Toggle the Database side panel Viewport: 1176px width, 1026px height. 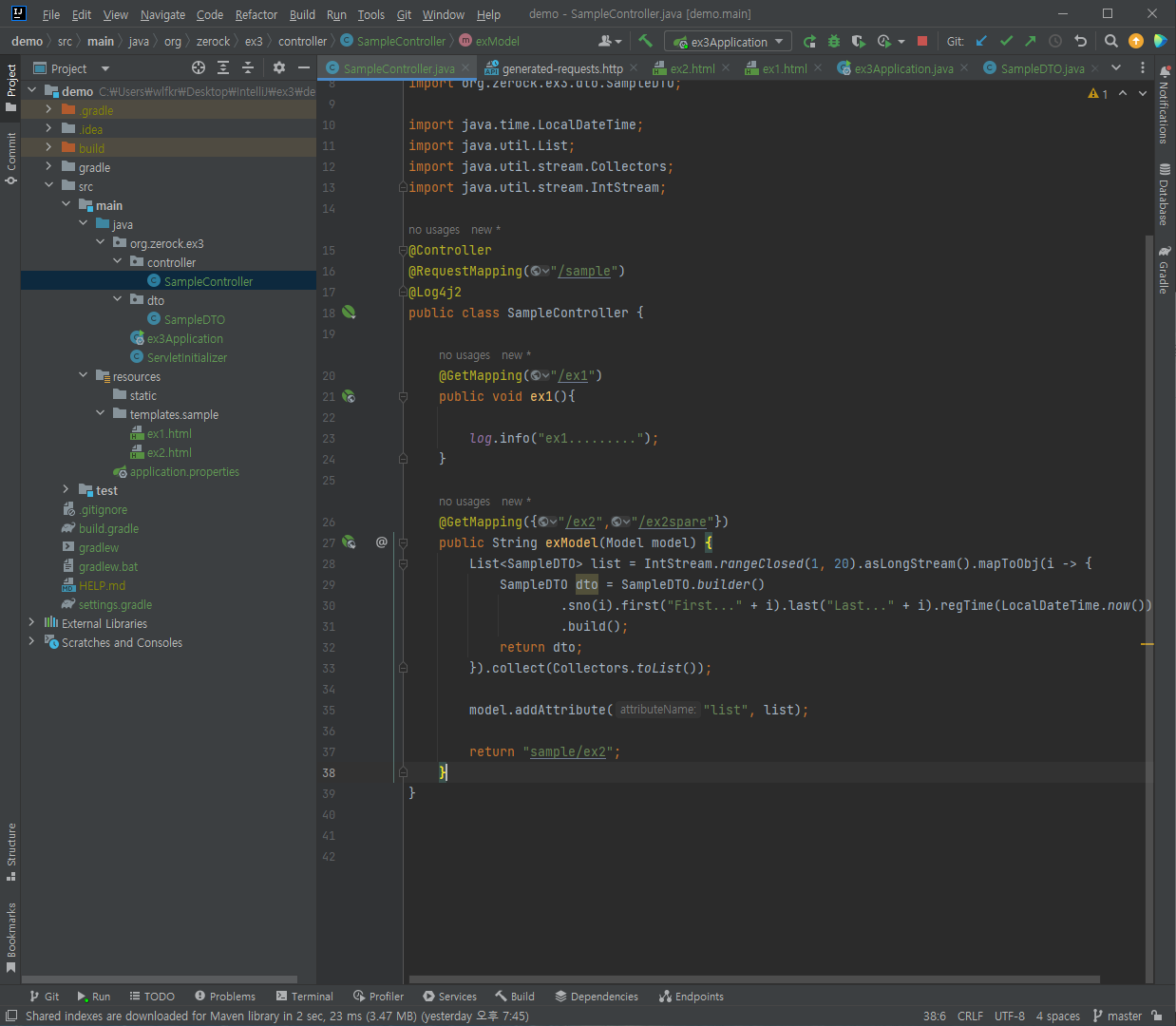click(x=1164, y=194)
